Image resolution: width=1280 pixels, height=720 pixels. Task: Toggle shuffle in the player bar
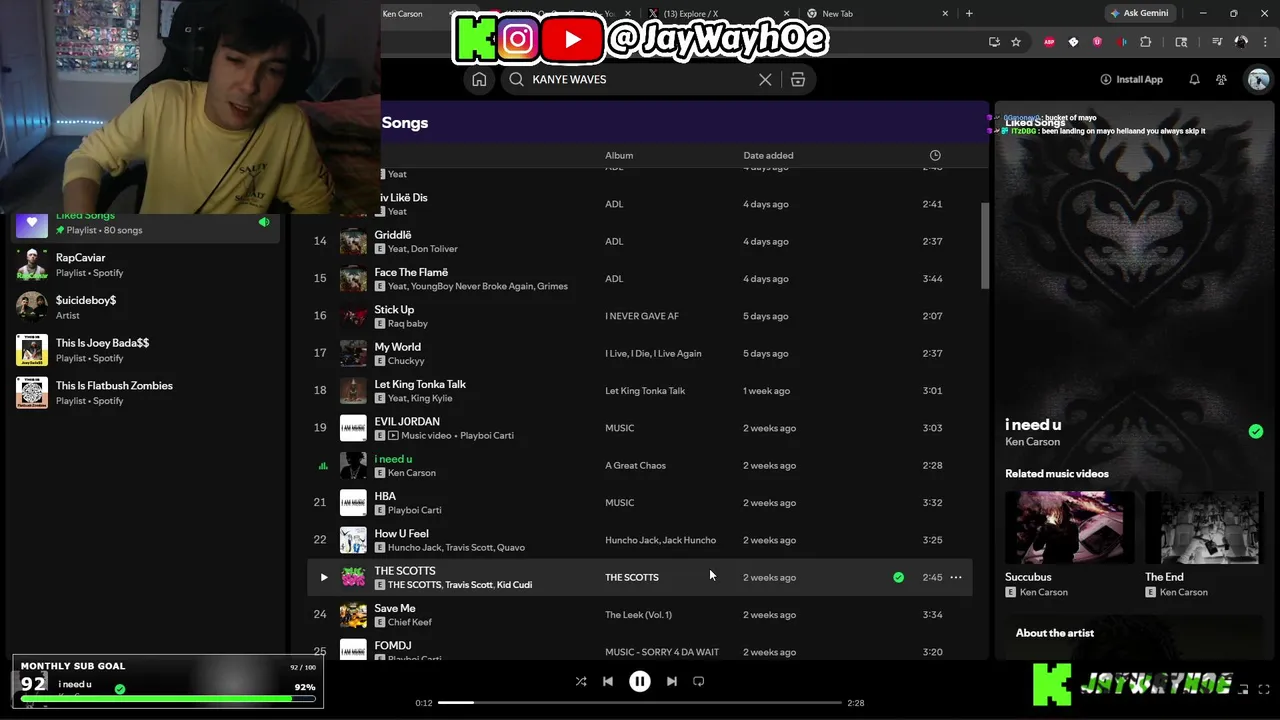[x=581, y=681]
